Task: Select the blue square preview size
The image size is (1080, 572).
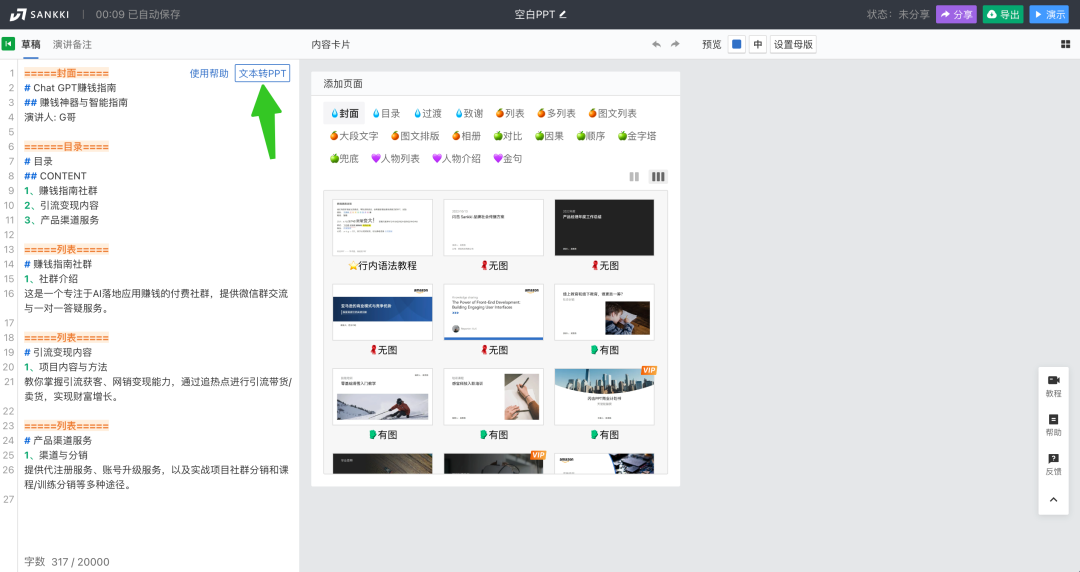Action: (736, 44)
